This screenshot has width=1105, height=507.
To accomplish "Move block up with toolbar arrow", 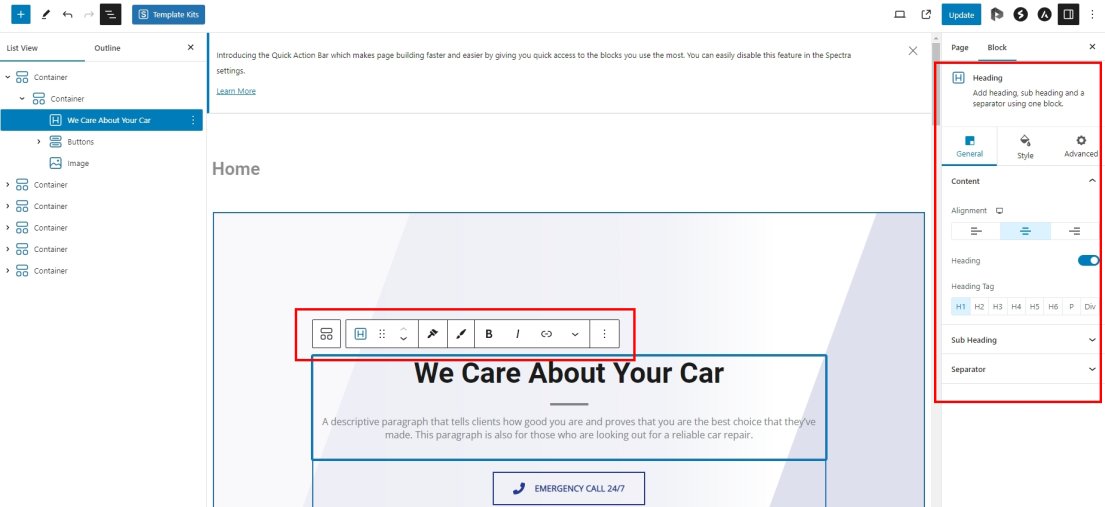I will [404, 328].
